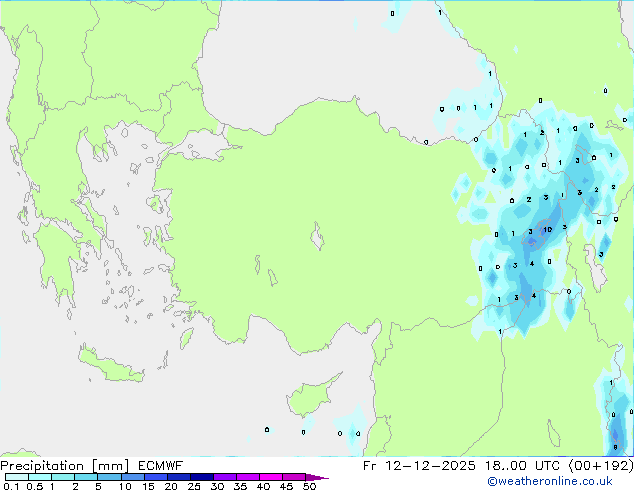Screen dimensions: 634x490
Task: Click the '18:00 UTC' time label
Action: [x=522, y=466]
